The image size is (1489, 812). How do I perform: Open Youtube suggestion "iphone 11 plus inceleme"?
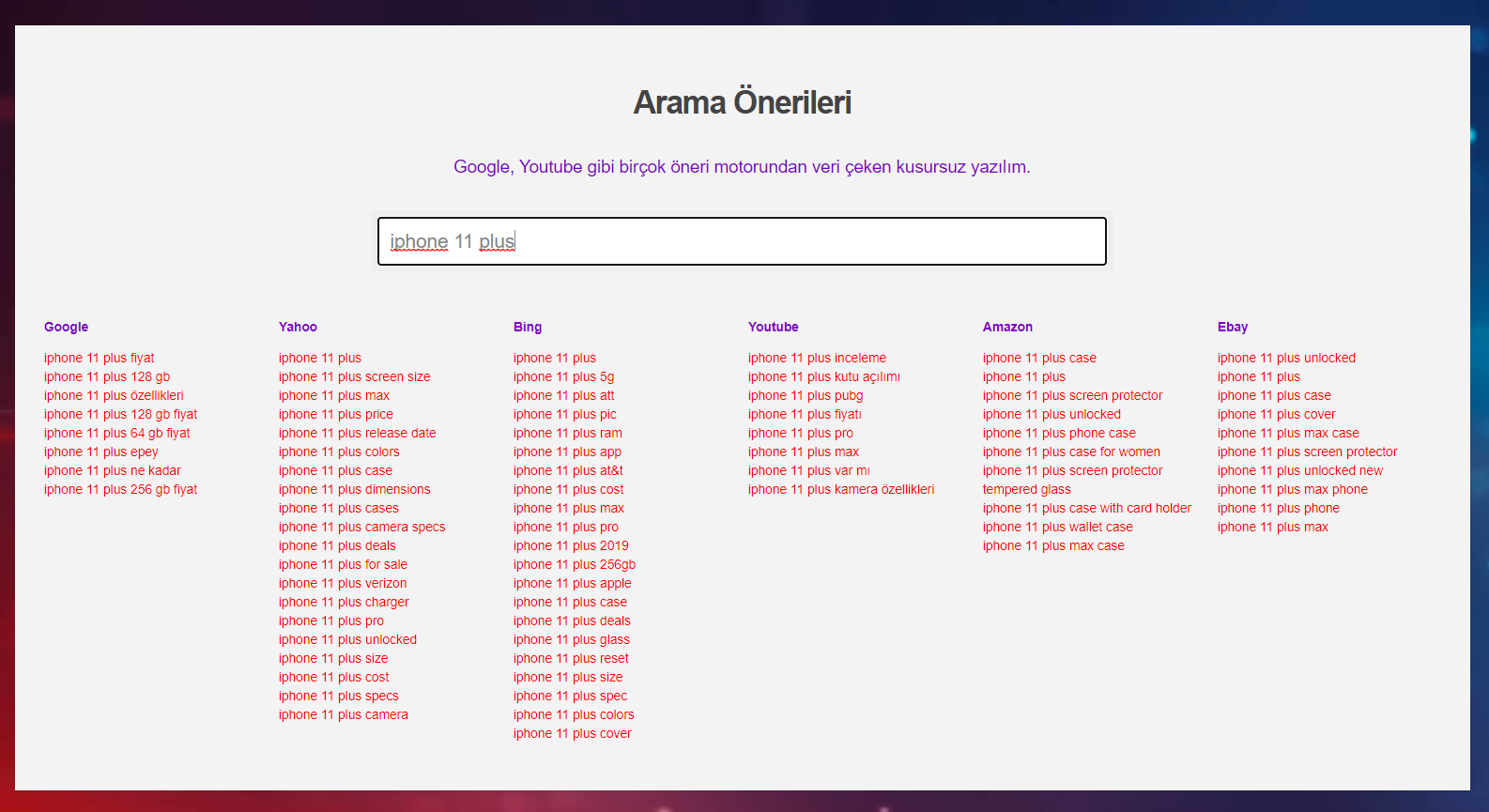817,358
